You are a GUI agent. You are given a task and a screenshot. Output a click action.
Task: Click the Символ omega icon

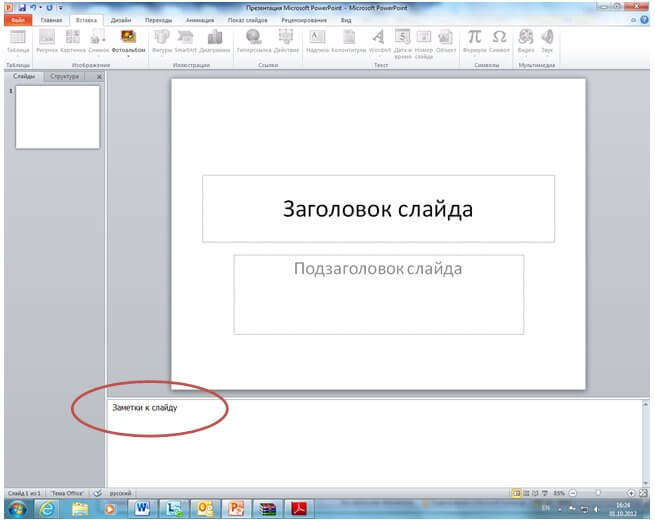[499, 39]
